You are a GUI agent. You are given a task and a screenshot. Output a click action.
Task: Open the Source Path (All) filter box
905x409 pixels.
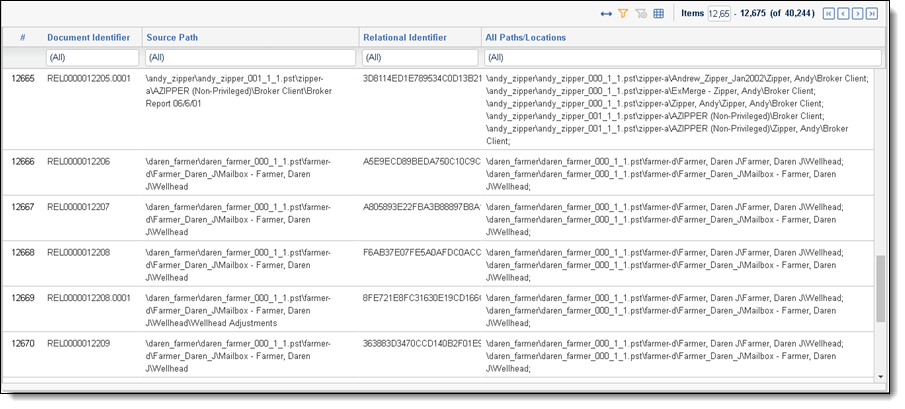(250, 57)
